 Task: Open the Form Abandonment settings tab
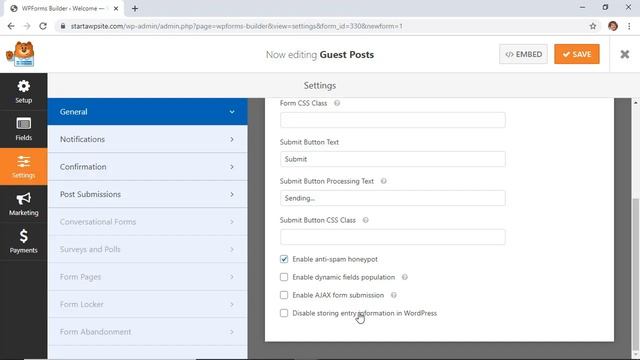tap(147, 332)
